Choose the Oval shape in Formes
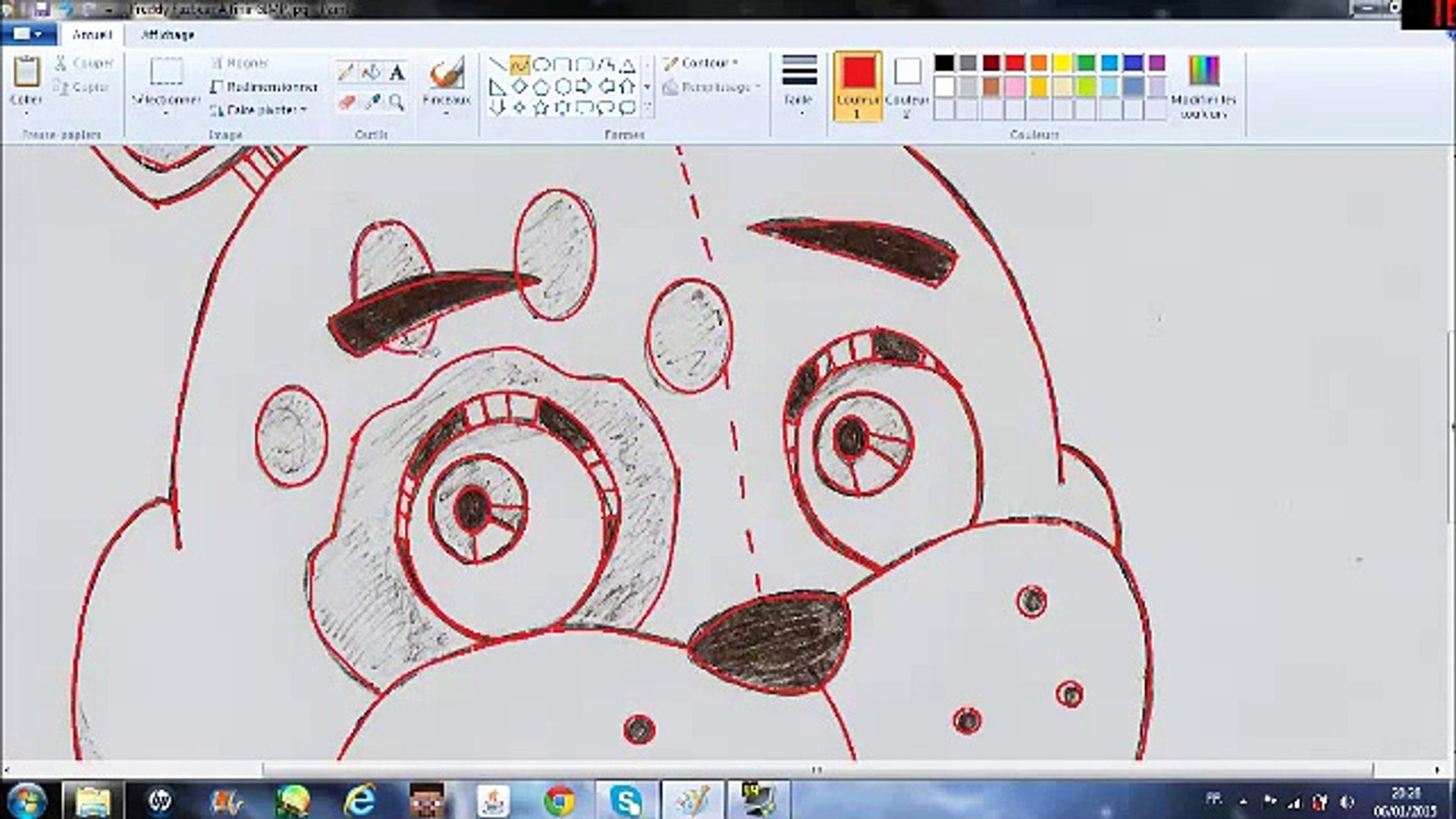The height and width of the screenshot is (819, 1456). pos(541,64)
